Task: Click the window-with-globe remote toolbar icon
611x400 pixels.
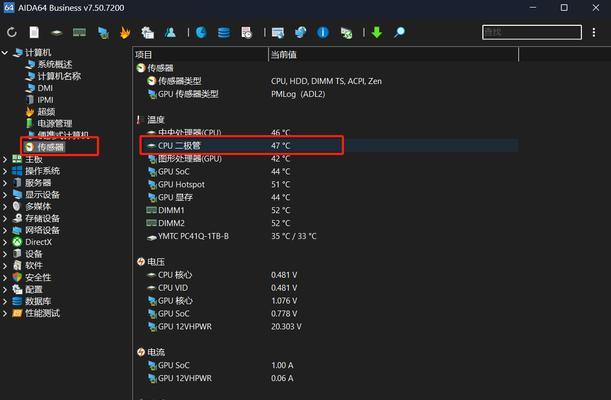Action: 278,33
